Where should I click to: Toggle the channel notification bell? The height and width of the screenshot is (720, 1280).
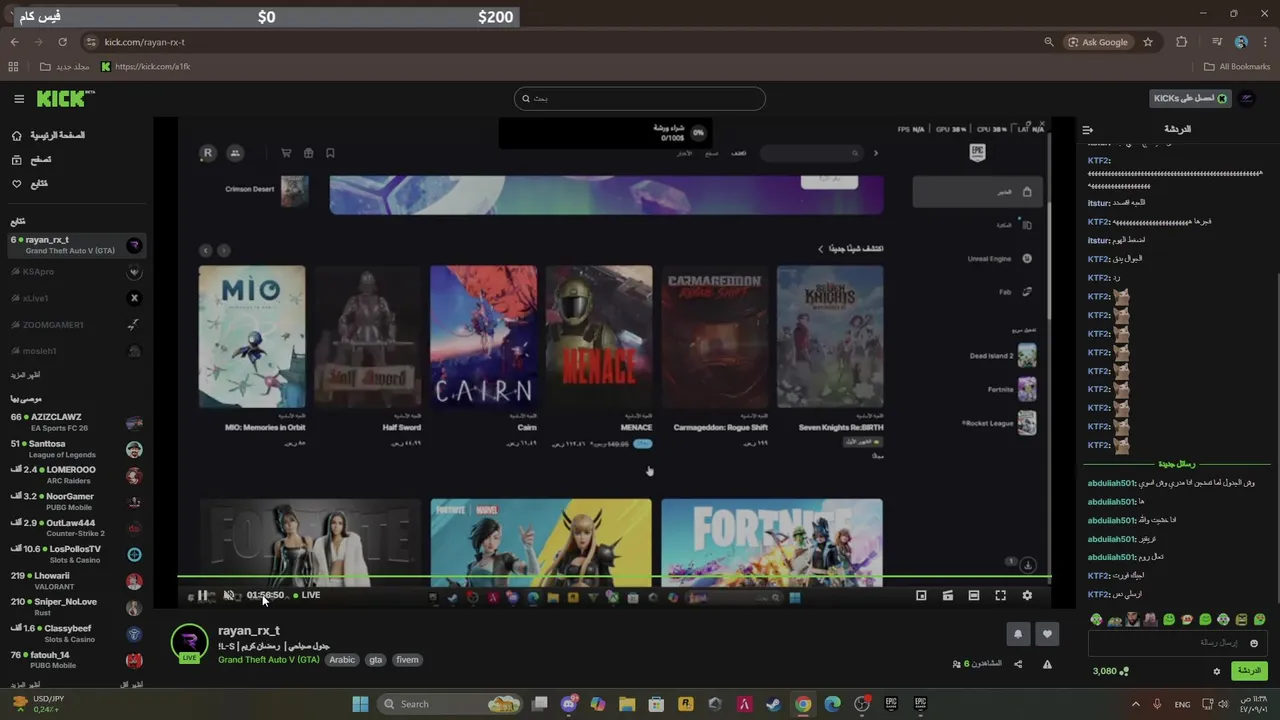pos(1018,634)
